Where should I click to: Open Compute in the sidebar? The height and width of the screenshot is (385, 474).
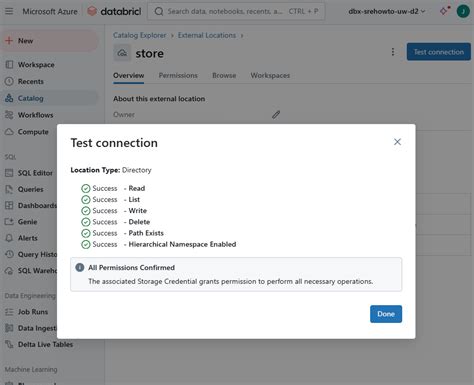tap(33, 132)
